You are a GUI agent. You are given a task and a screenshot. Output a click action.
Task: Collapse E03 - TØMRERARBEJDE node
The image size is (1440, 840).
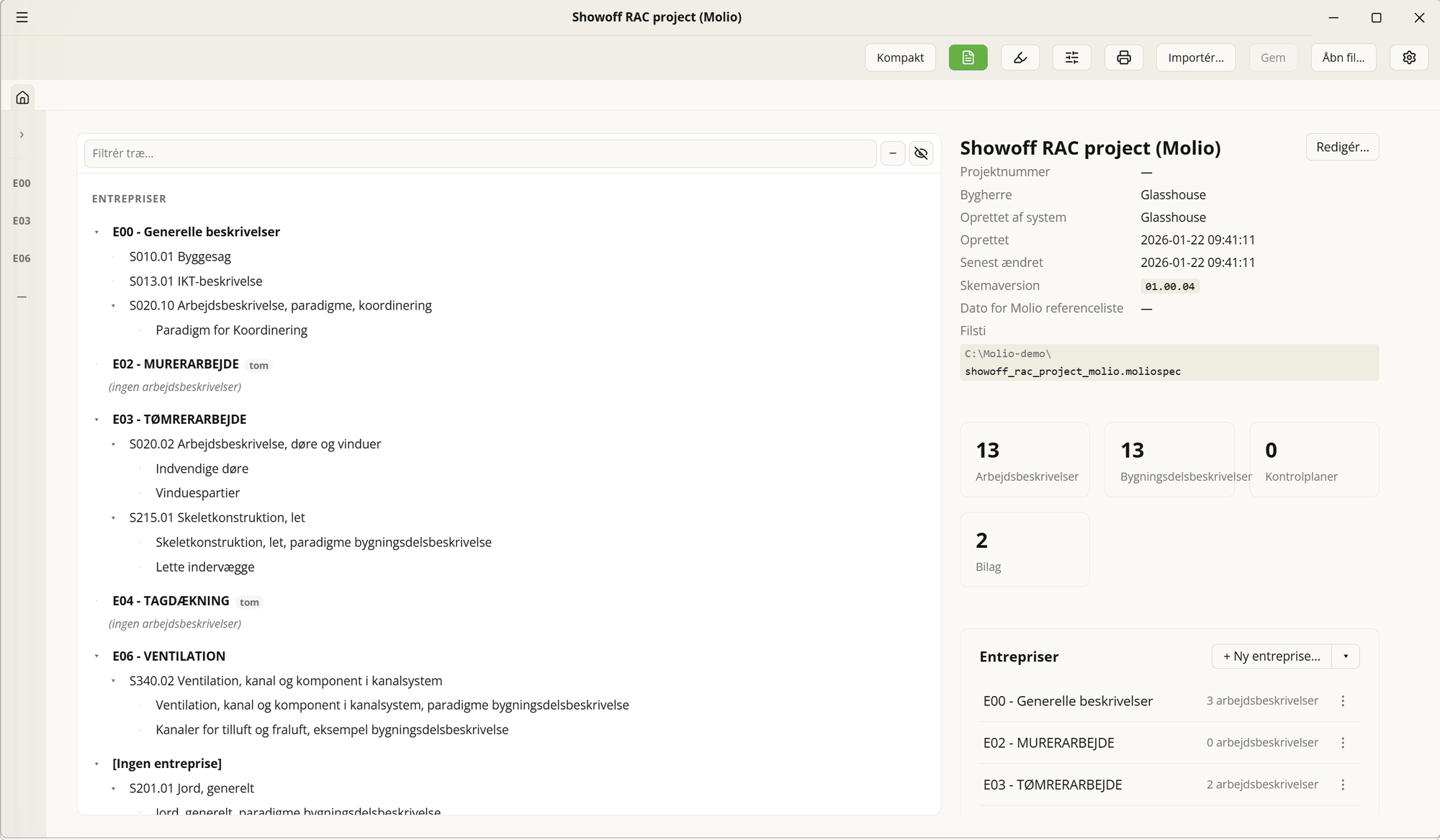(x=96, y=420)
